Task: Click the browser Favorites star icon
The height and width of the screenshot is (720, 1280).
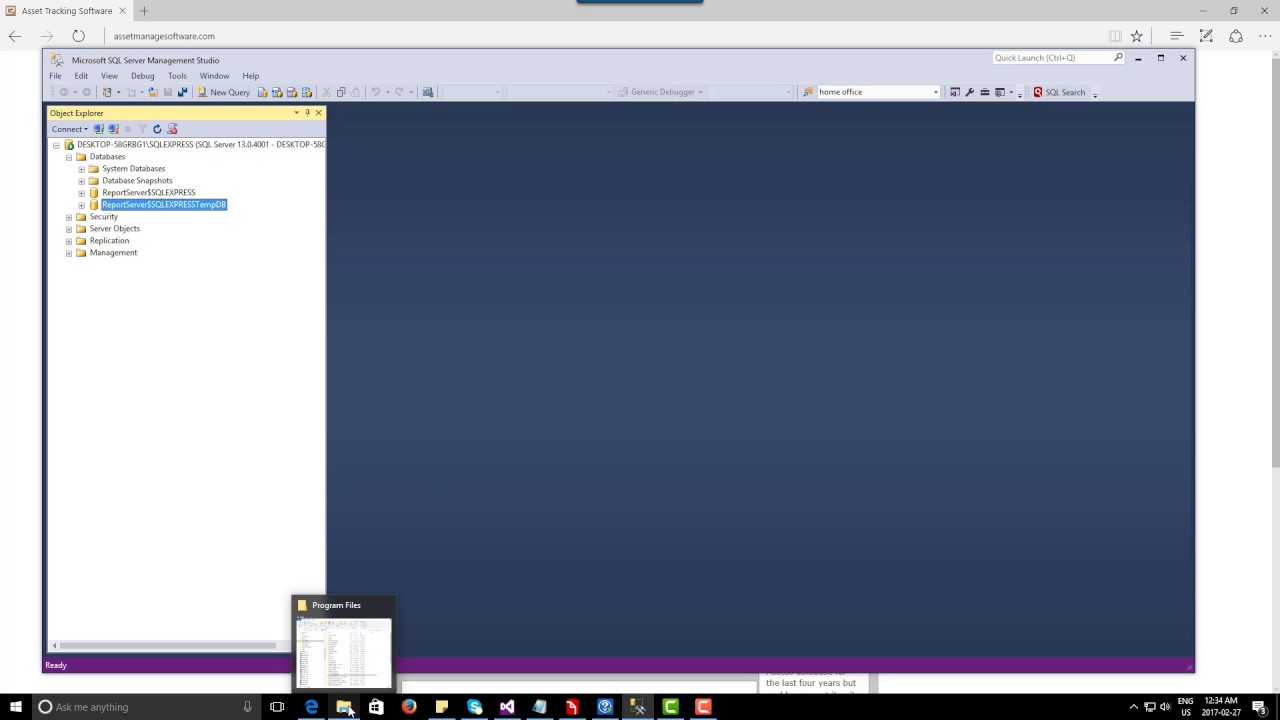Action: point(1136,36)
